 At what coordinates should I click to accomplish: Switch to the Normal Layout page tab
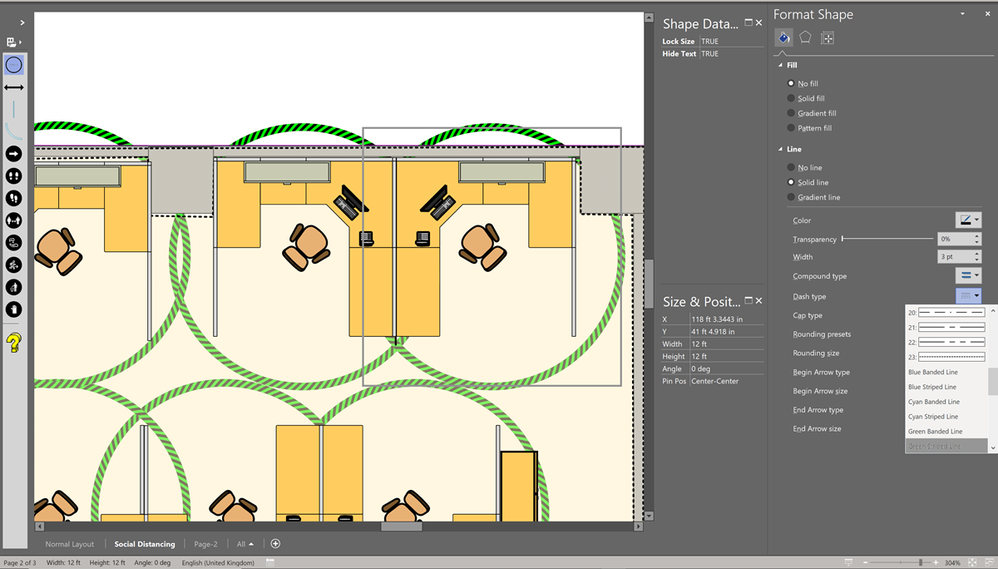coord(69,544)
